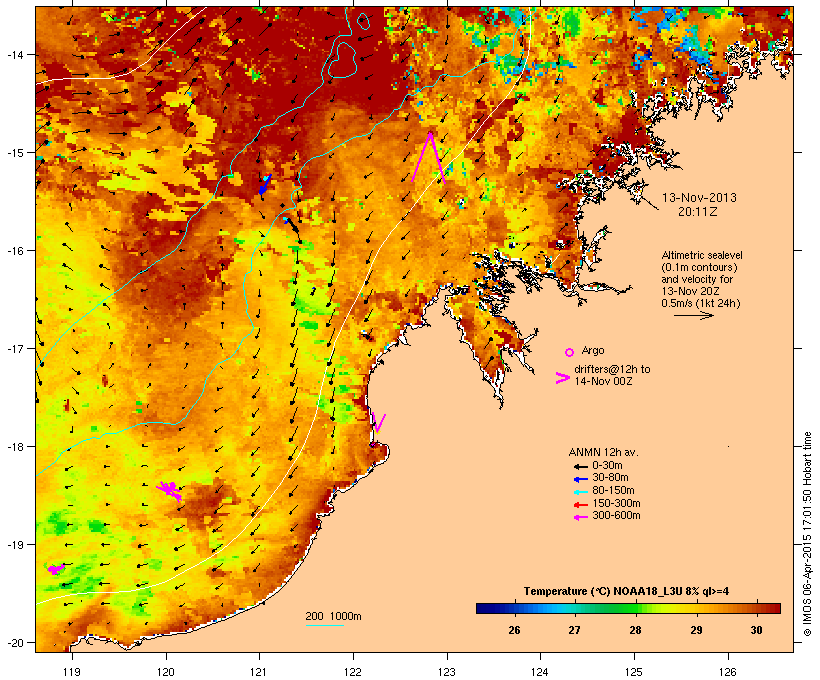Click latitude axis label -15

15,153
